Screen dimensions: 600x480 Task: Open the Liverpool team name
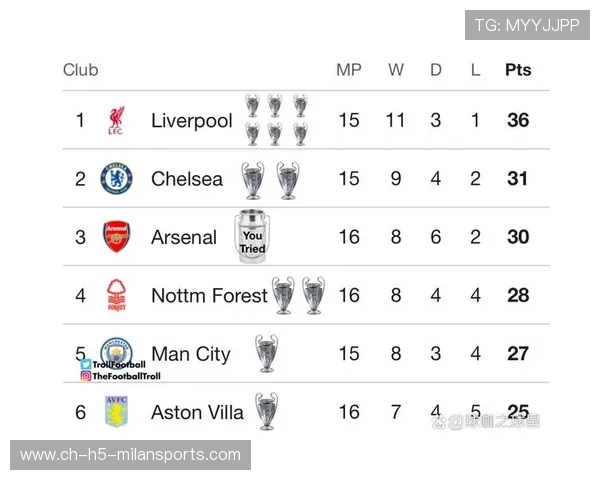[x=191, y=121]
